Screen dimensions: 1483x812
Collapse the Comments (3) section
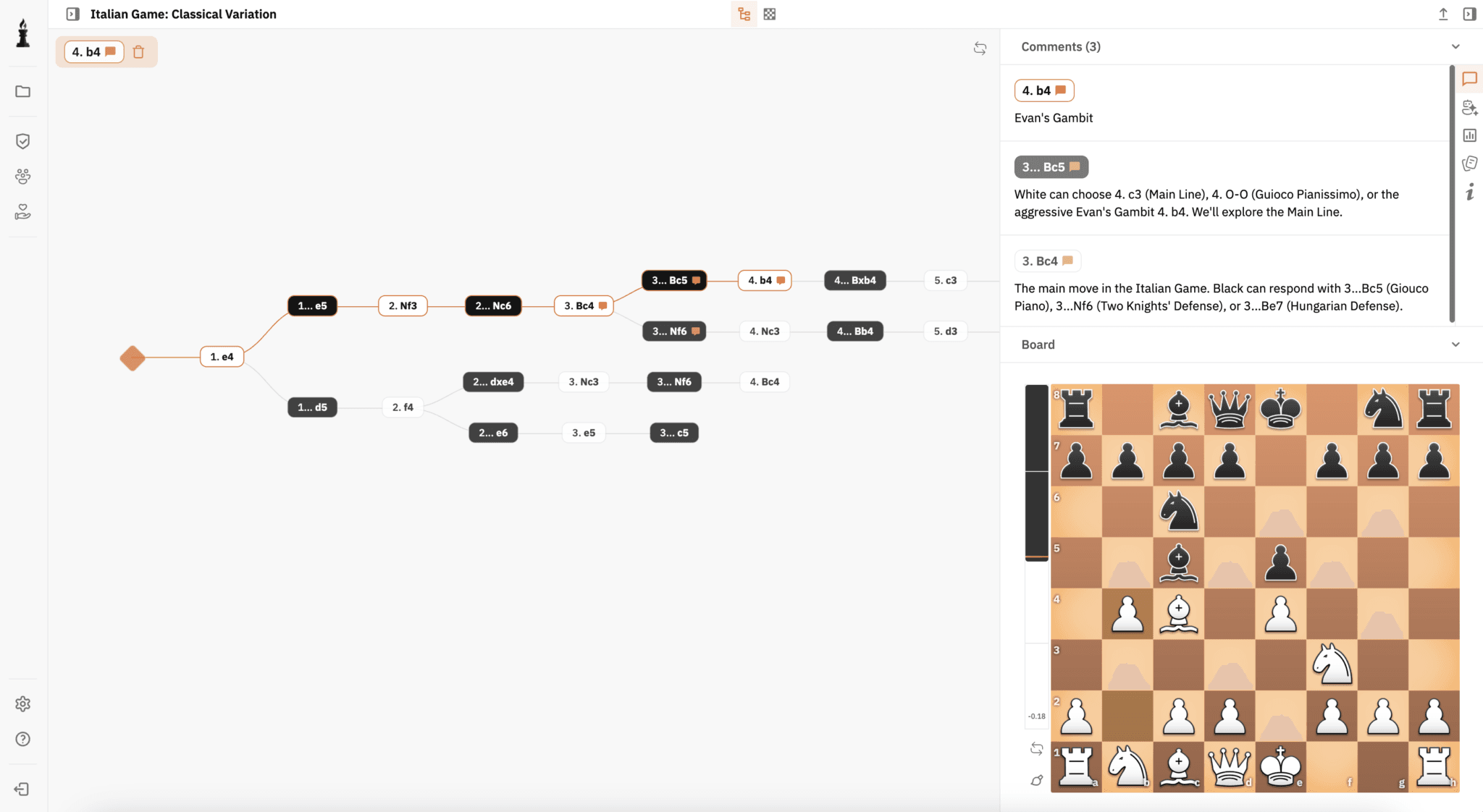point(1455,46)
